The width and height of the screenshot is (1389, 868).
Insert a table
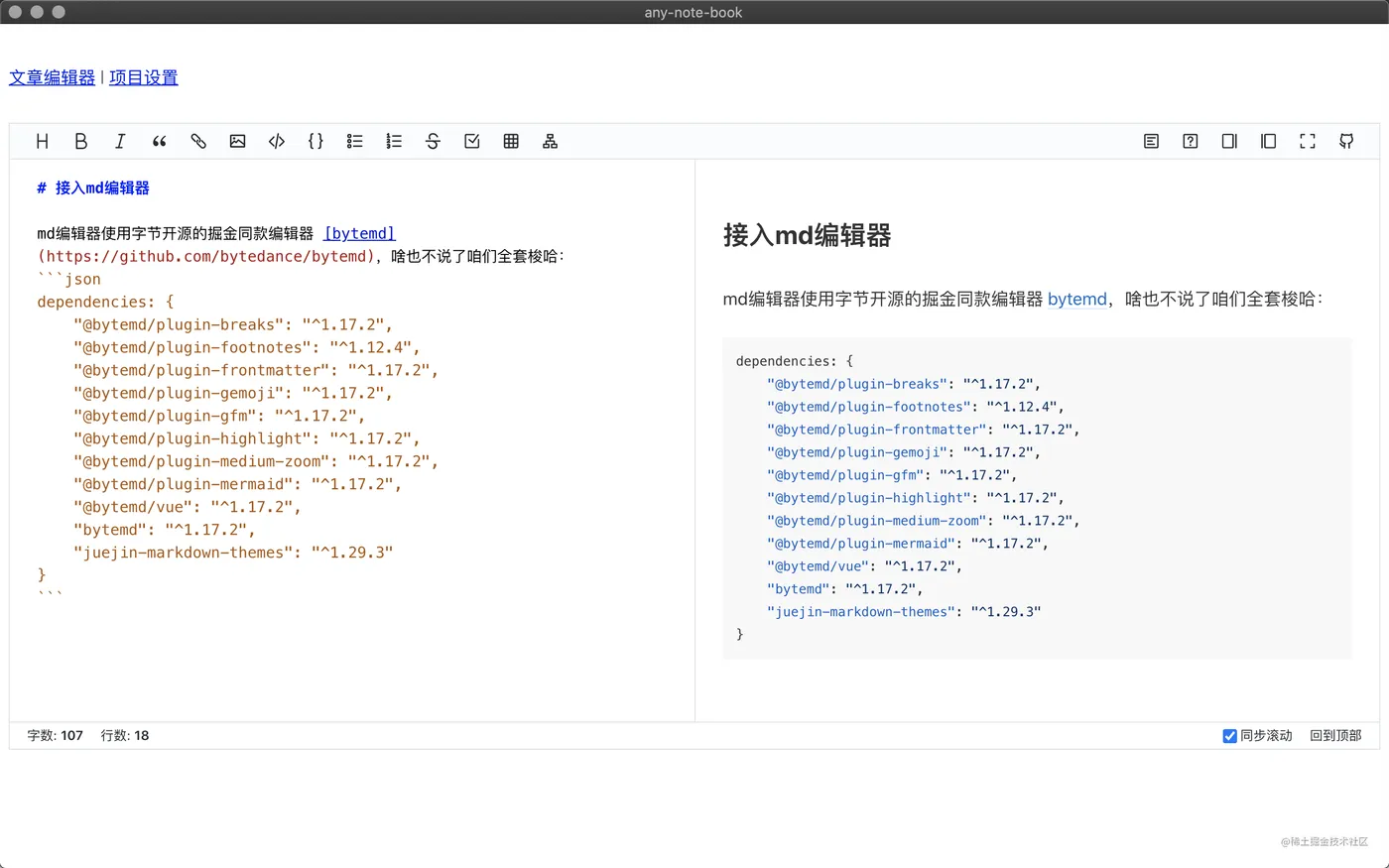(511, 141)
